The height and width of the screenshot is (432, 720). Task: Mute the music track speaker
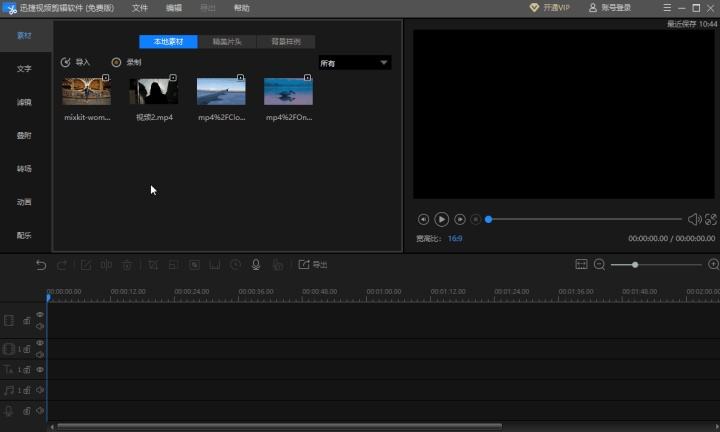tap(40, 390)
